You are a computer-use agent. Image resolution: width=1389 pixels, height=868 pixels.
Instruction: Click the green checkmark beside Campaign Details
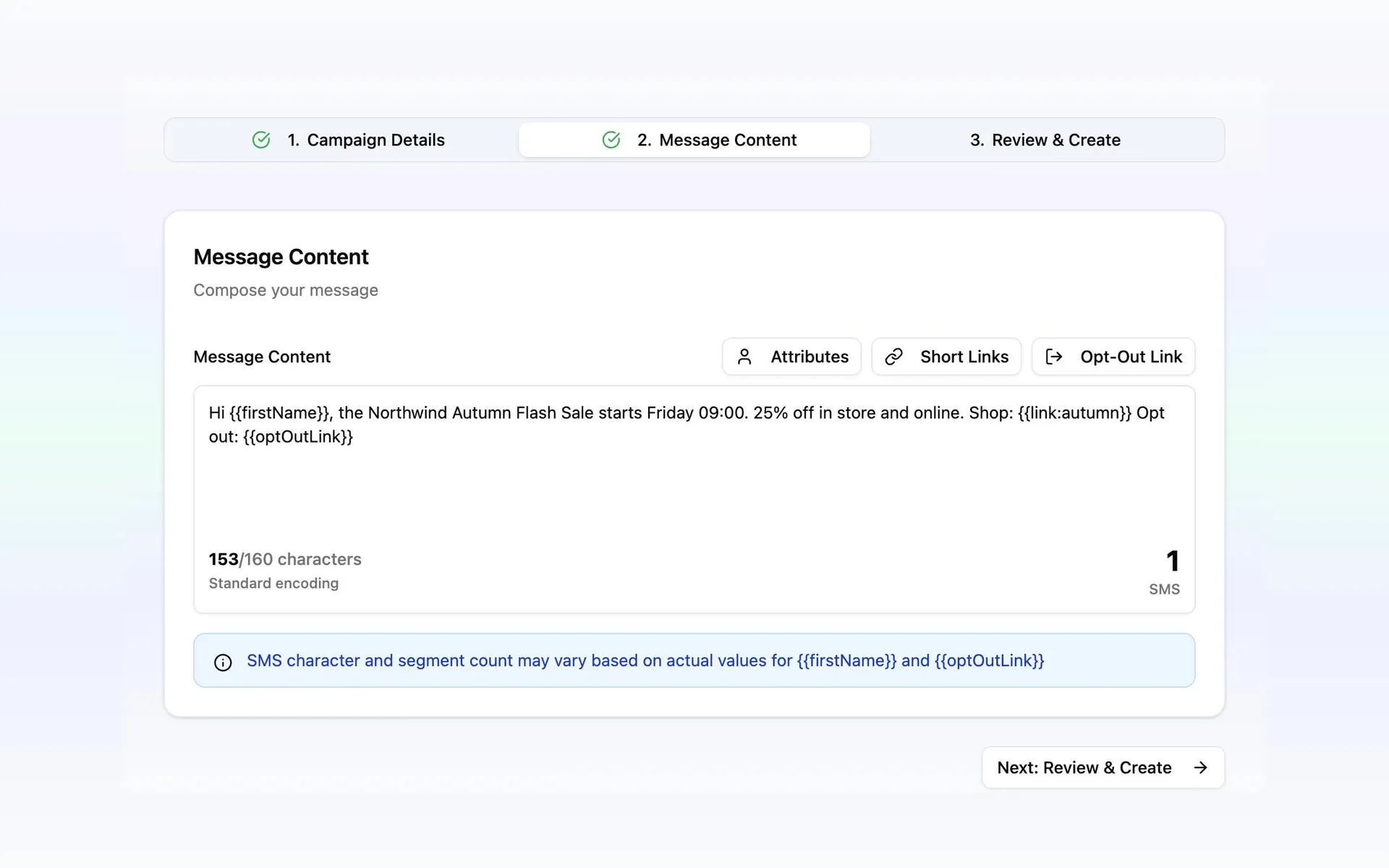coord(261,140)
